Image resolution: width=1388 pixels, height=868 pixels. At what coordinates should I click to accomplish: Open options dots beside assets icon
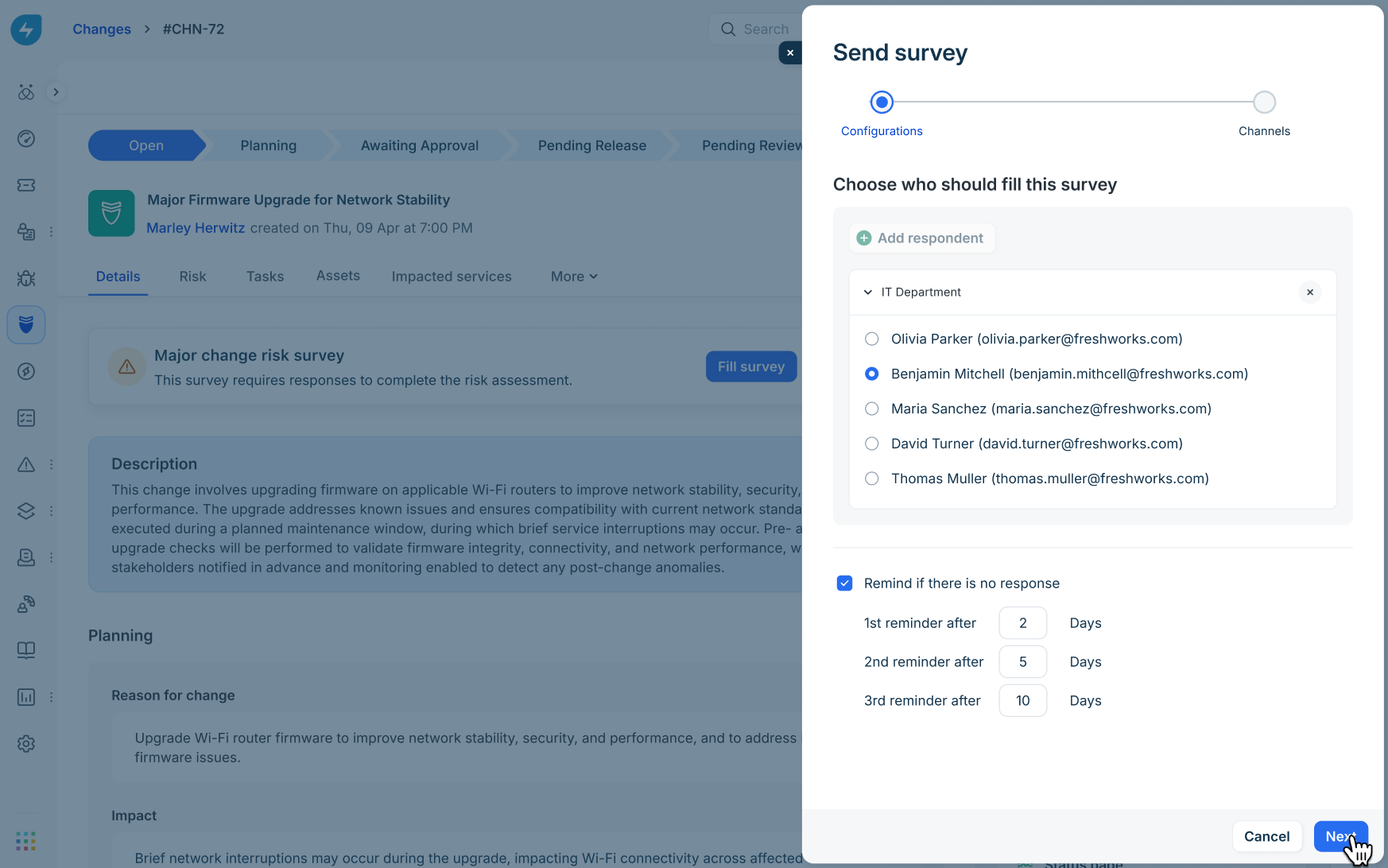click(51, 511)
